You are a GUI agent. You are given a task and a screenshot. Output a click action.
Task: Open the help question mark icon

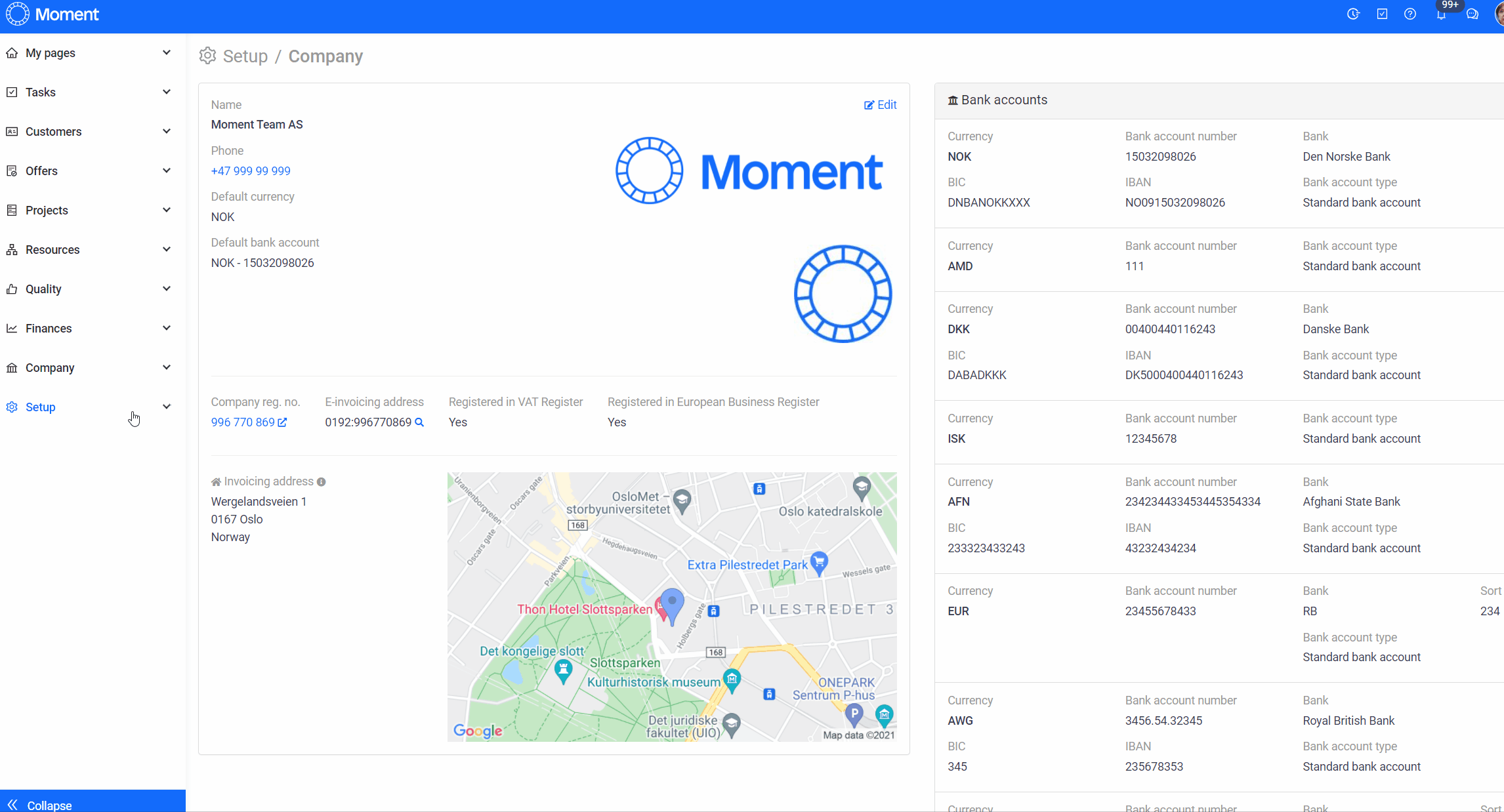point(1410,14)
